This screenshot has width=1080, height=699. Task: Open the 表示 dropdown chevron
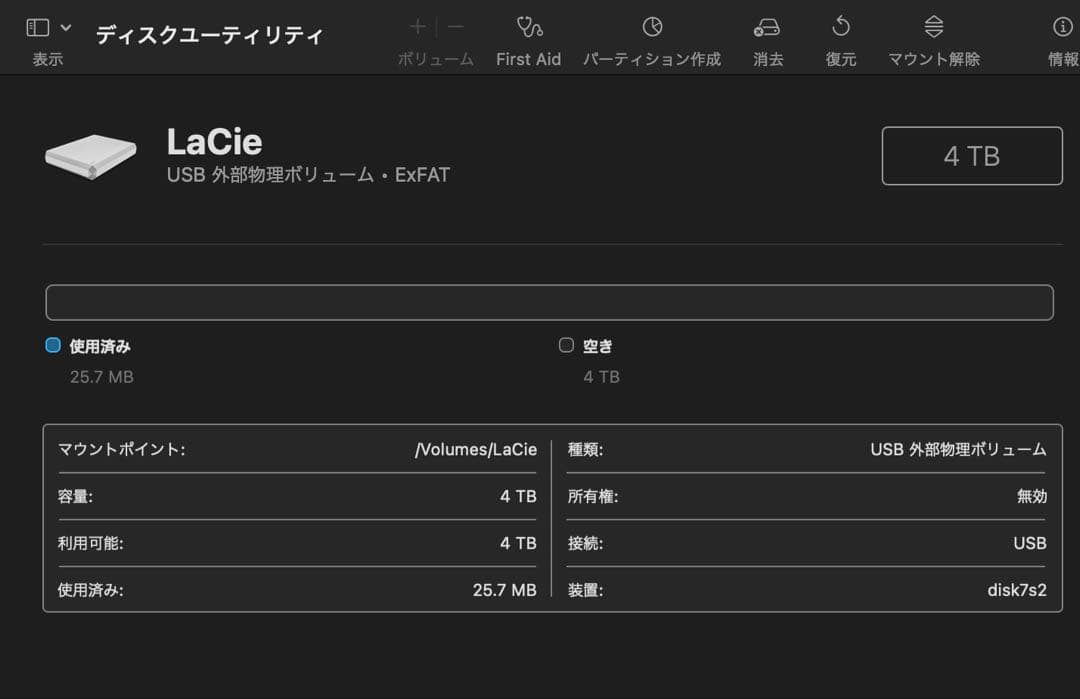[x=65, y=28]
